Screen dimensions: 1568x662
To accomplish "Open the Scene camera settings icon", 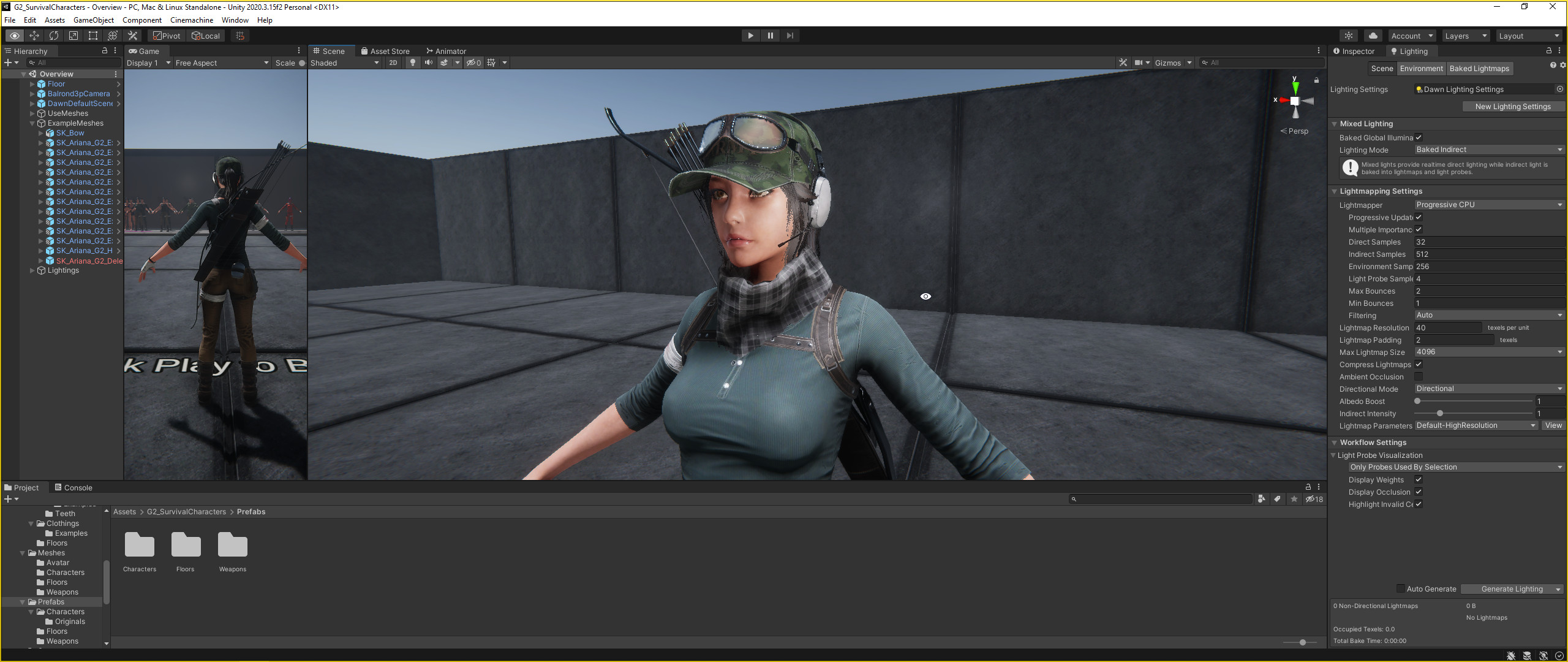I will (1139, 63).
